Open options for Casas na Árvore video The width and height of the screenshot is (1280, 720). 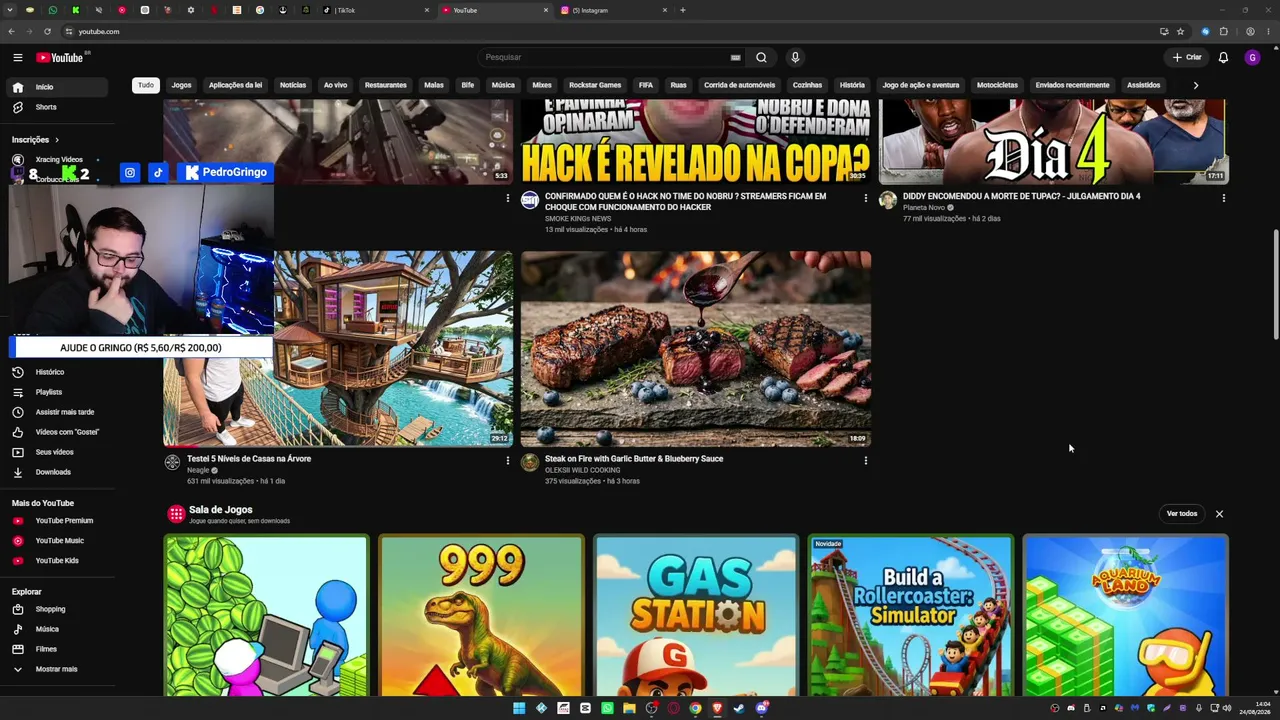point(507,461)
